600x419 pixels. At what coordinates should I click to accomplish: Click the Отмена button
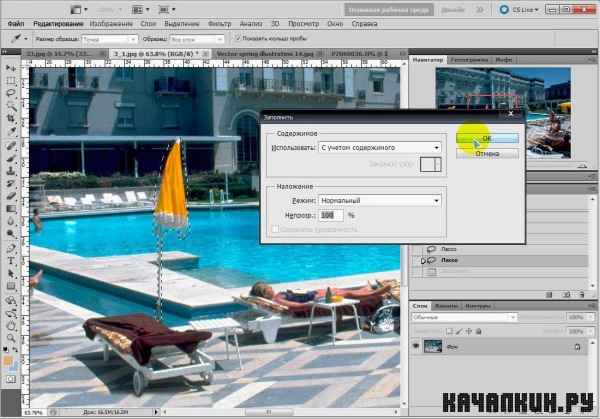tap(487, 154)
